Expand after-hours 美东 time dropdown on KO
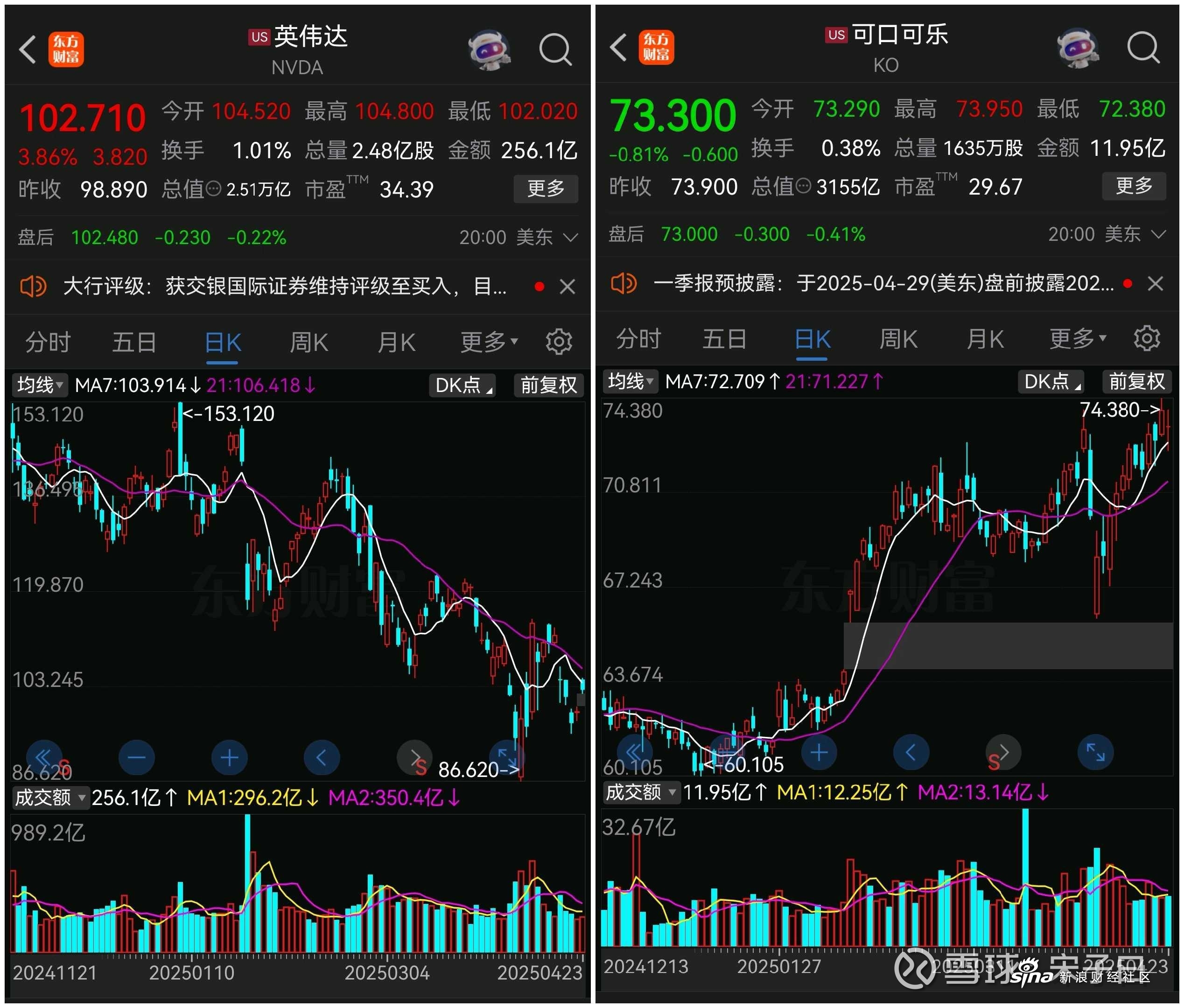The image size is (1184, 1008). (x=1107, y=234)
